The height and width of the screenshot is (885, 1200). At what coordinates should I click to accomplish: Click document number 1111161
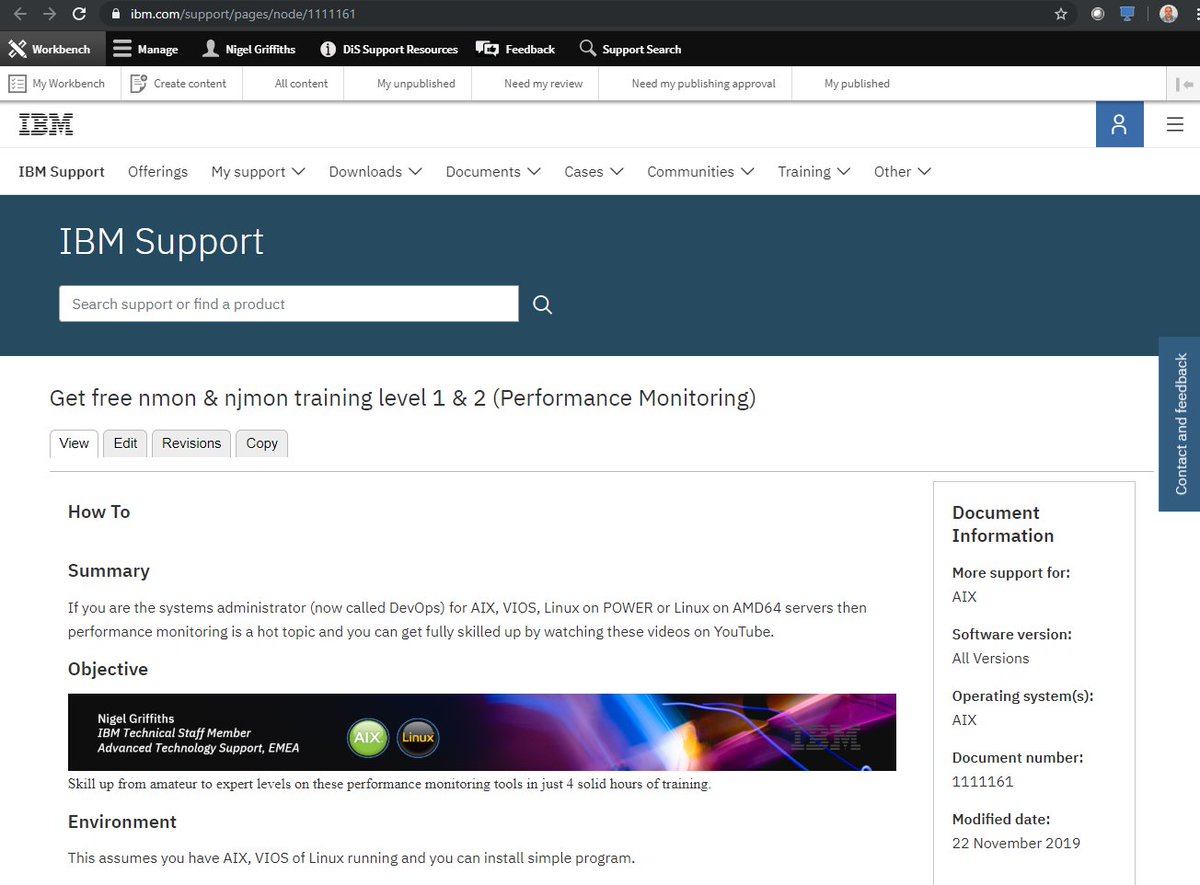point(983,781)
